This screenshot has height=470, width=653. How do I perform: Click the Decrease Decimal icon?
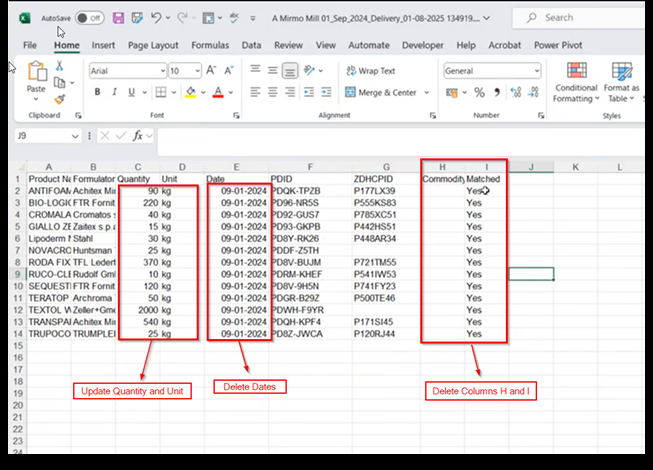533,92
